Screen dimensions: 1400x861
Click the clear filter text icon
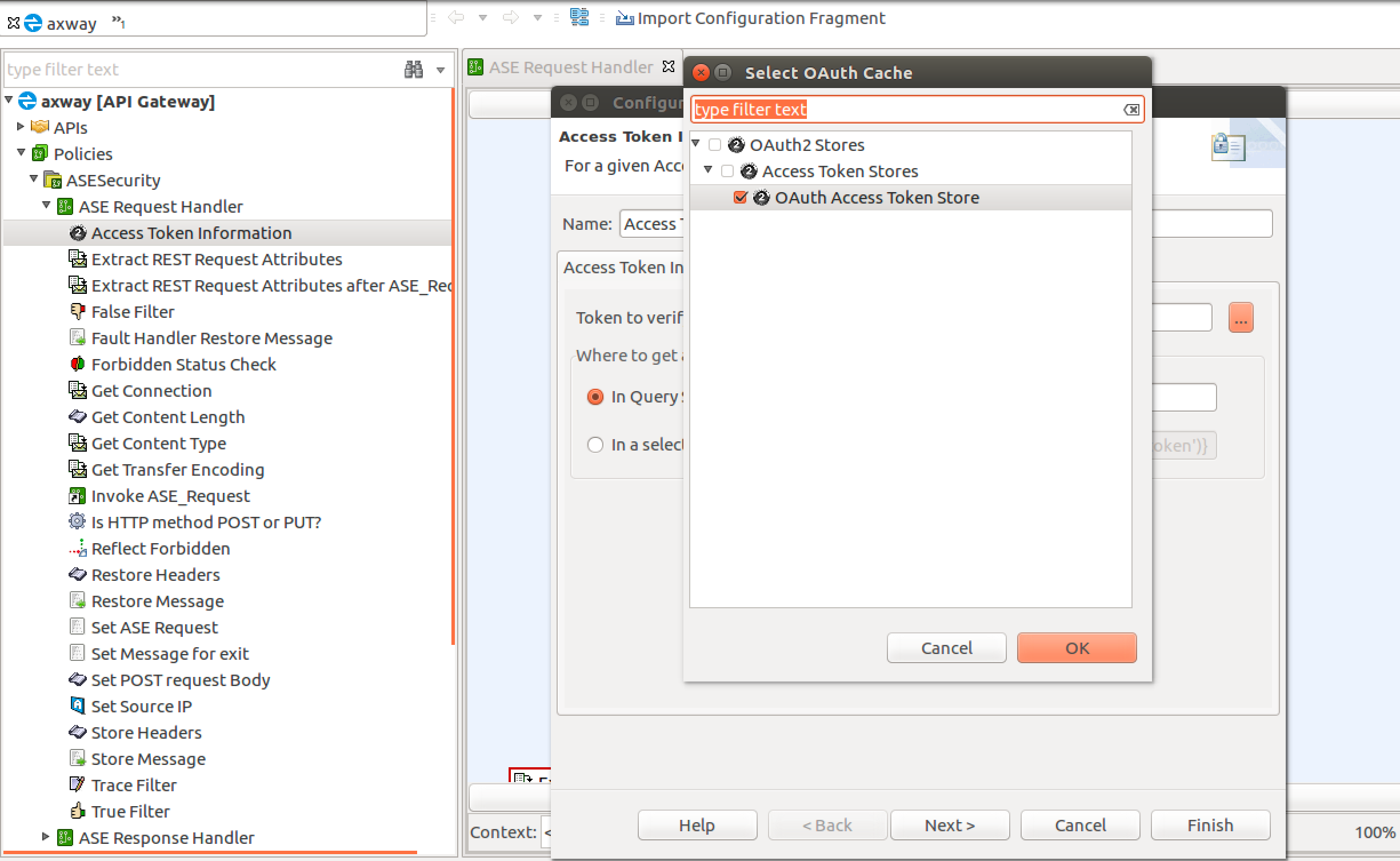coord(1131,110)
